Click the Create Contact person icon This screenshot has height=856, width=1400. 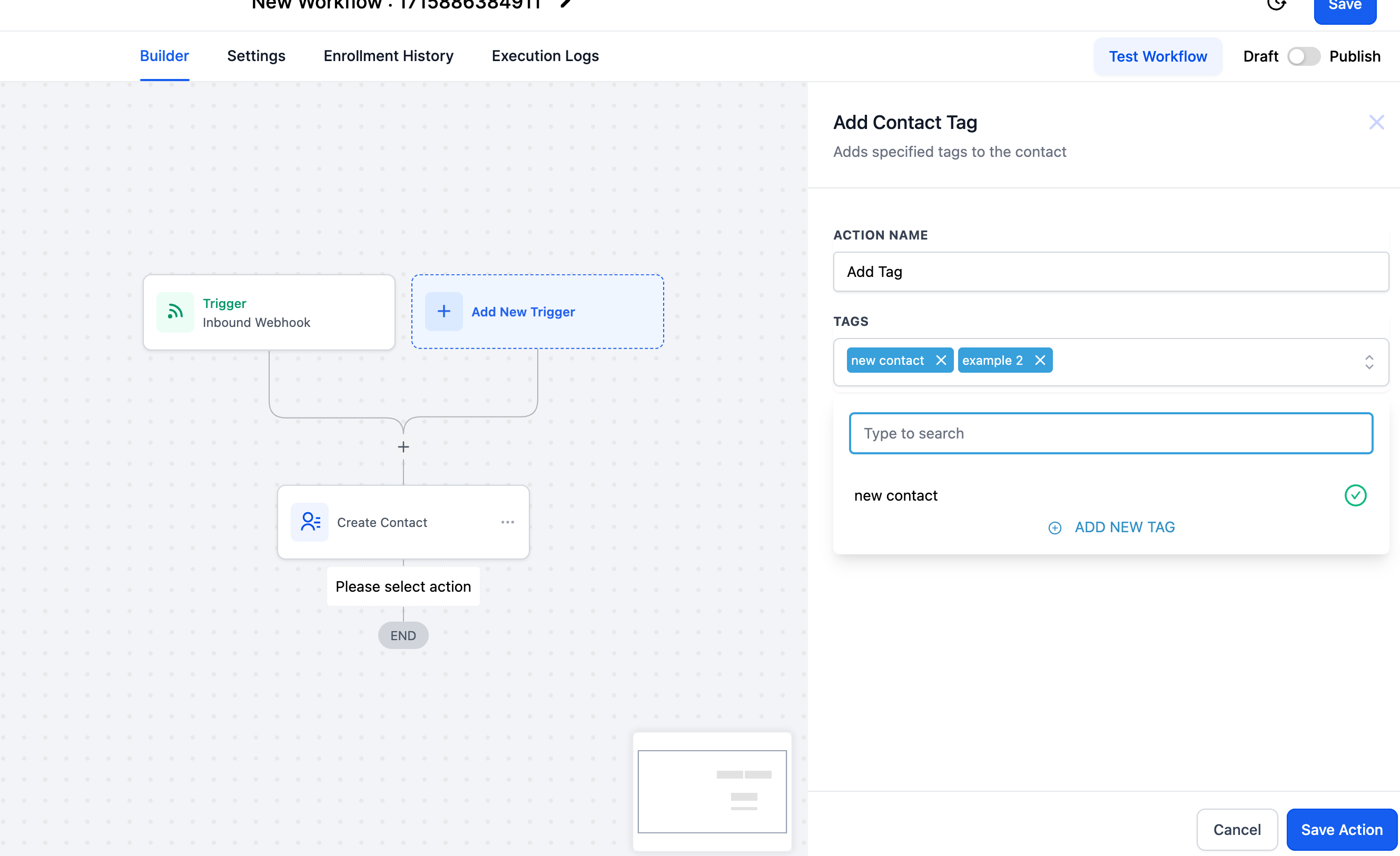pos(310,521)
